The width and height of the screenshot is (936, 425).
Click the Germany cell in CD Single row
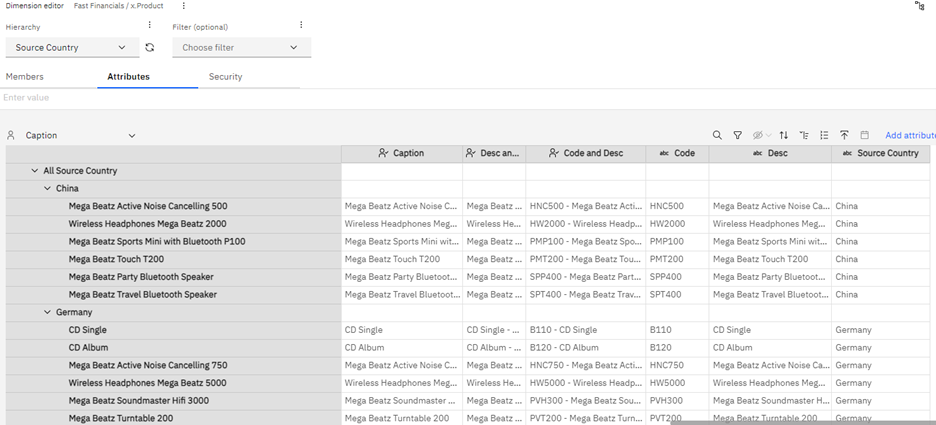[881, 330]
